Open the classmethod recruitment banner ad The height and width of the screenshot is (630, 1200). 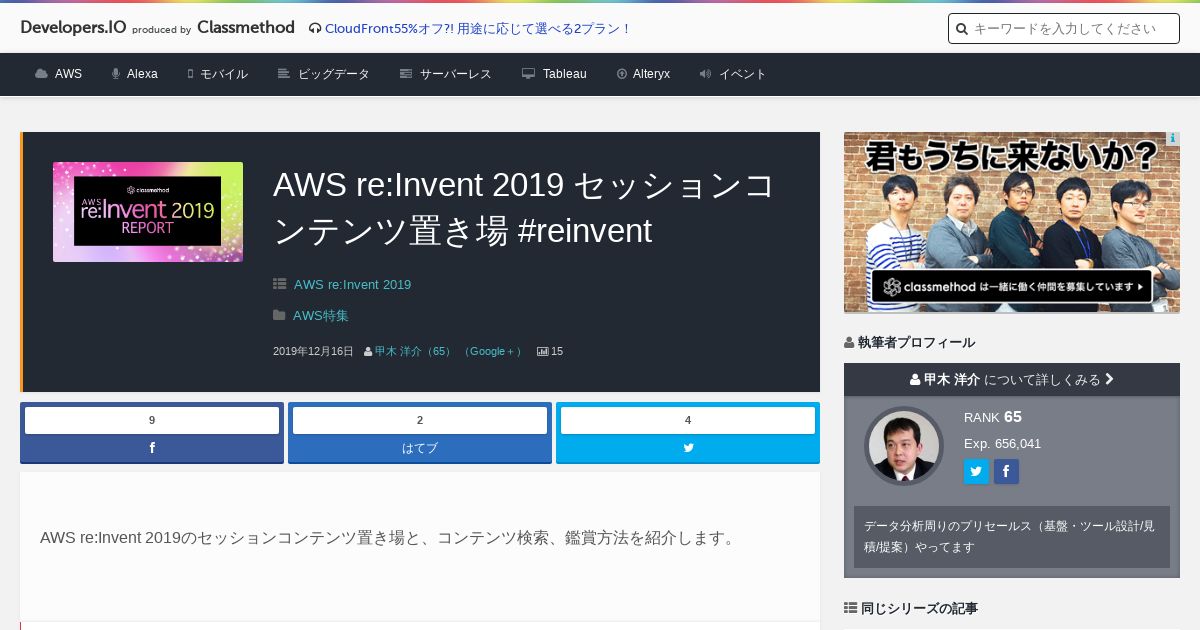(1012, 222)
